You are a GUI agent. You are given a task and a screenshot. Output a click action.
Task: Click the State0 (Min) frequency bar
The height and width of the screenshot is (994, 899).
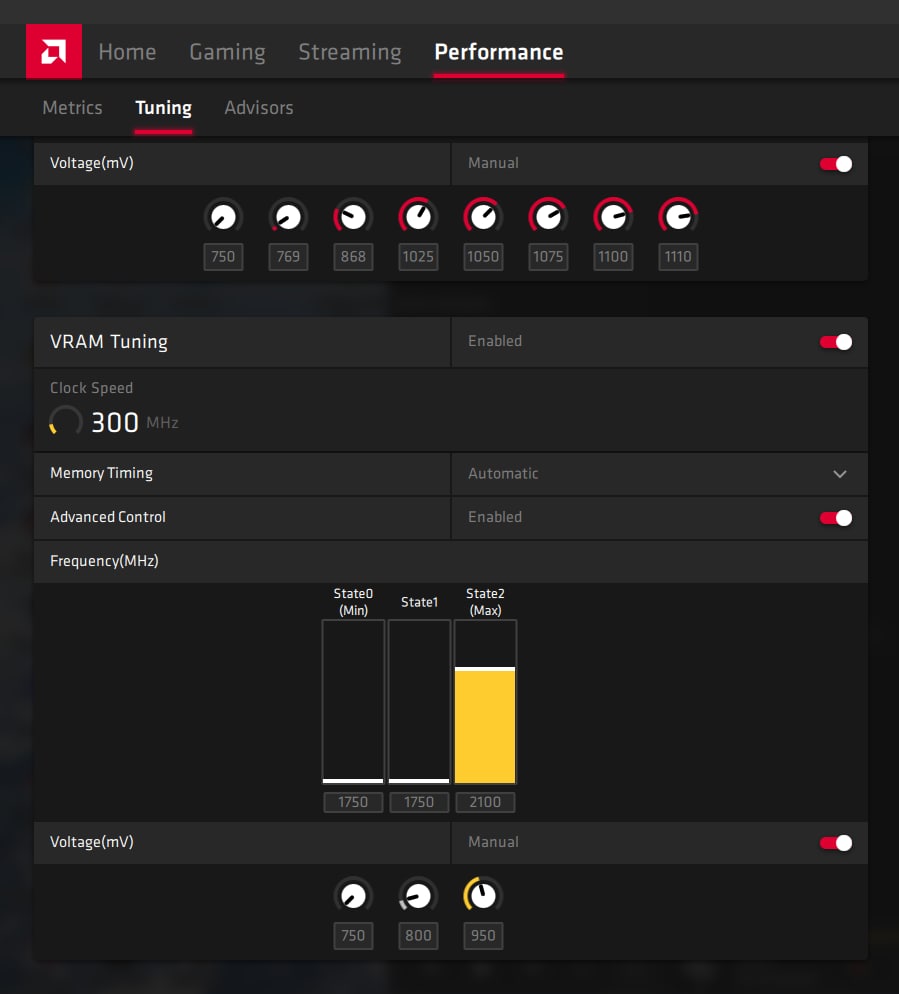coord(353,702)
